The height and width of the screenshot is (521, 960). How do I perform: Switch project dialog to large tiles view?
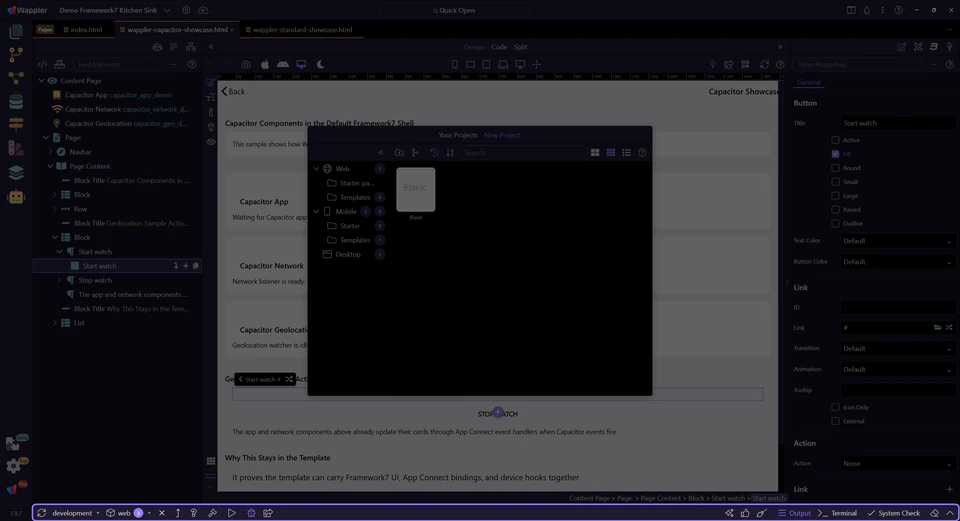click(594, 152)
